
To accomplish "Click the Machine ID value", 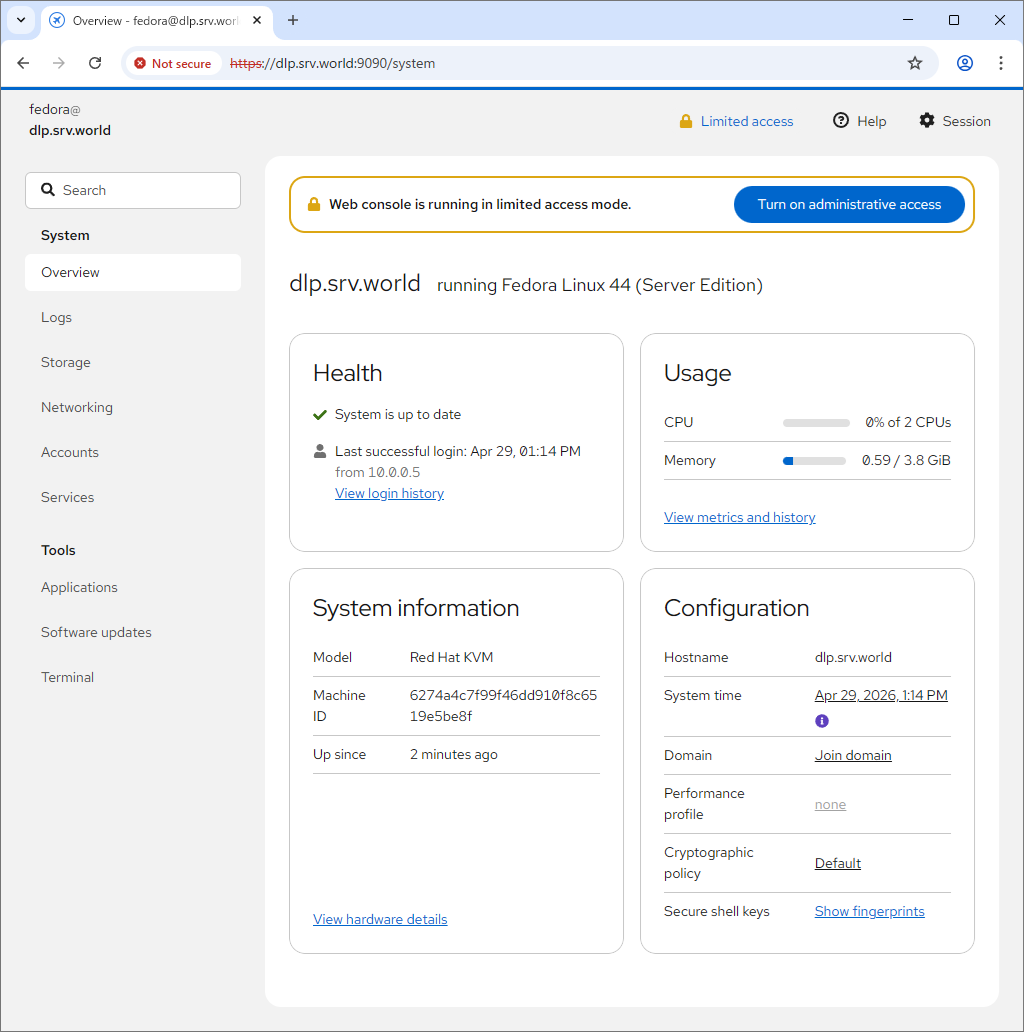I will (x=503, y=706).
